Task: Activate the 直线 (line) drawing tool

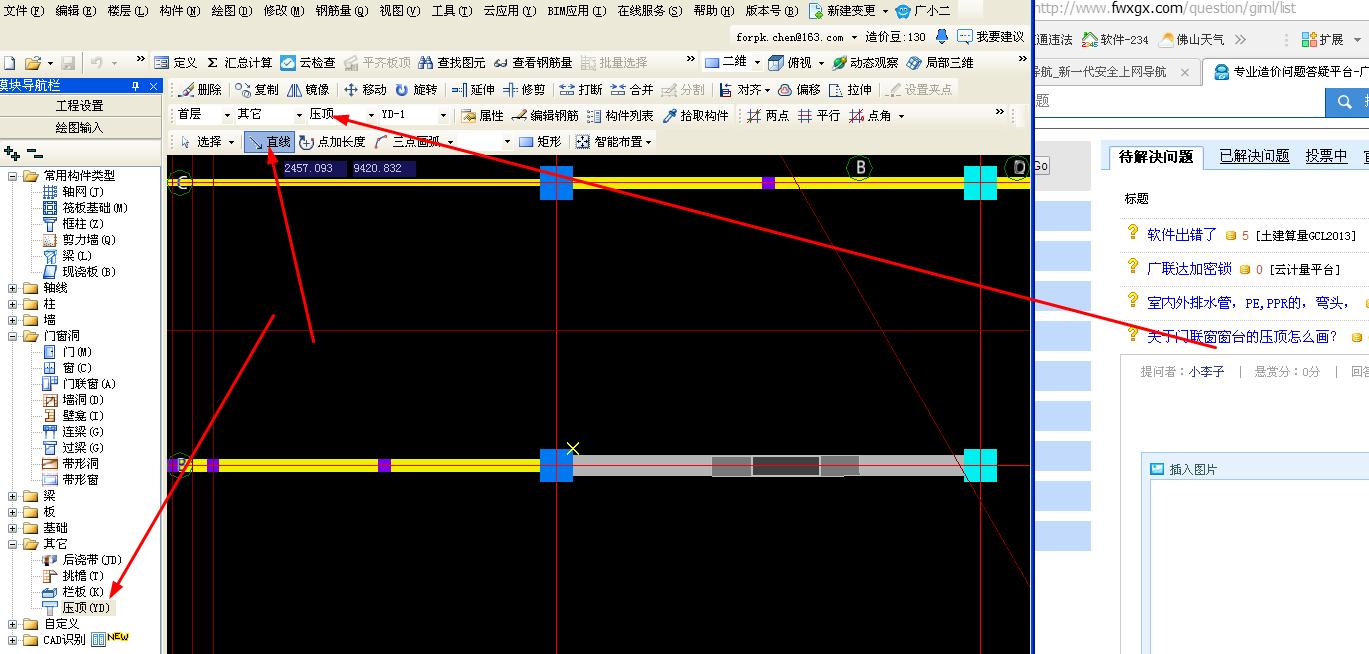Action: [270, 142]
